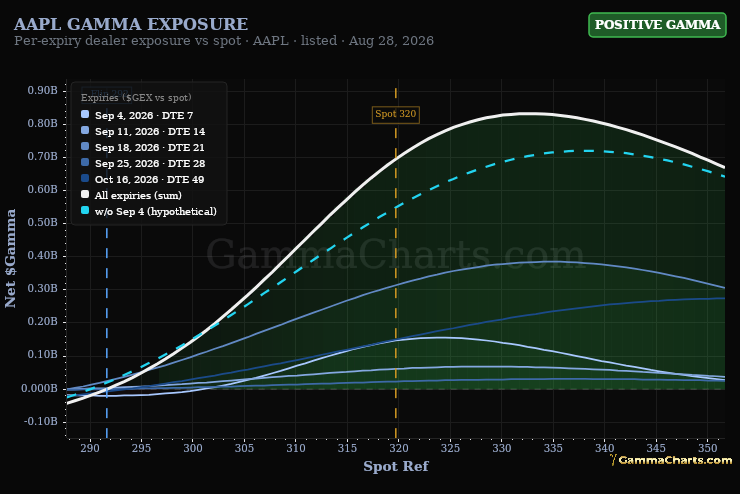
Task: Select the 'w/o Sep 4 (hypothetical)' legend entry
Action: (x=149, y=211)
